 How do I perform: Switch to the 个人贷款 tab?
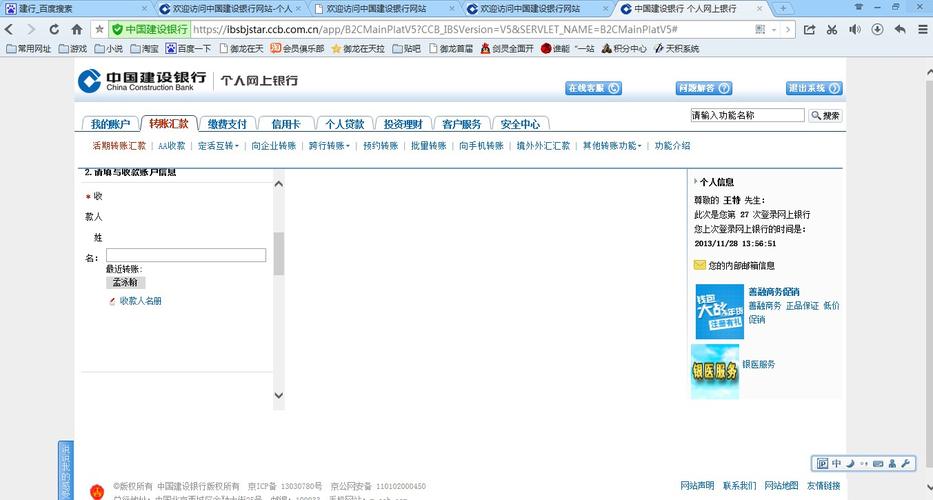tap(344, 124)
